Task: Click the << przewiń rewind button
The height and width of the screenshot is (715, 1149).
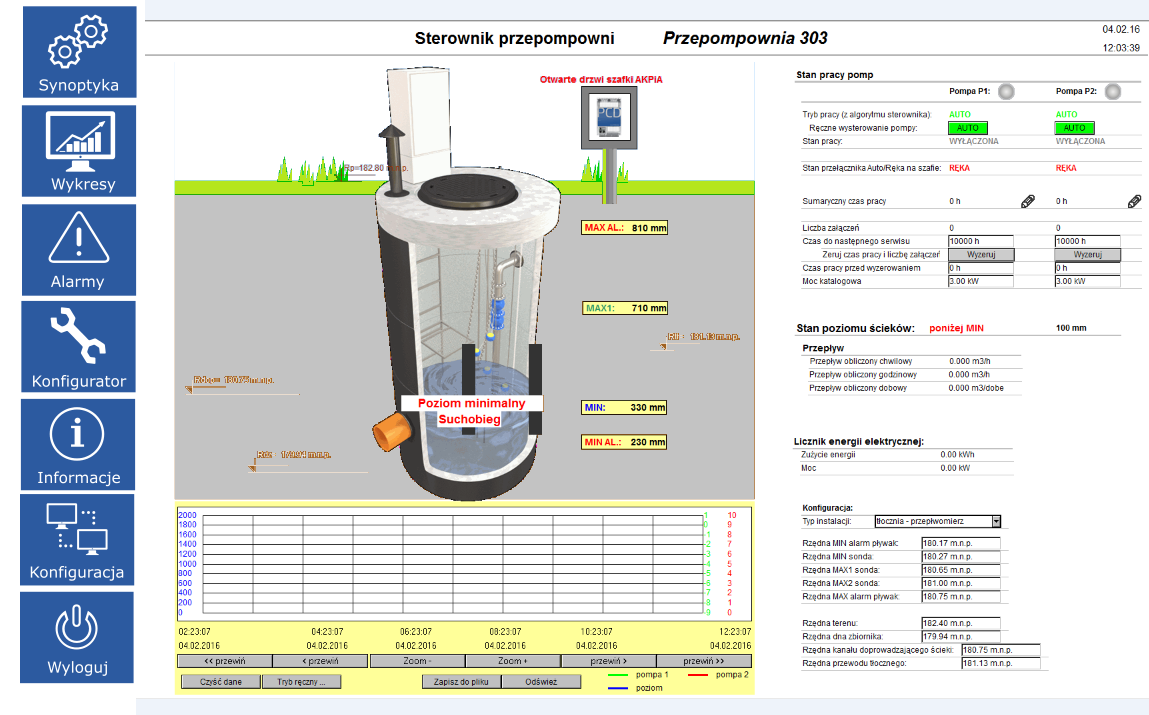Action: (225, 661)
